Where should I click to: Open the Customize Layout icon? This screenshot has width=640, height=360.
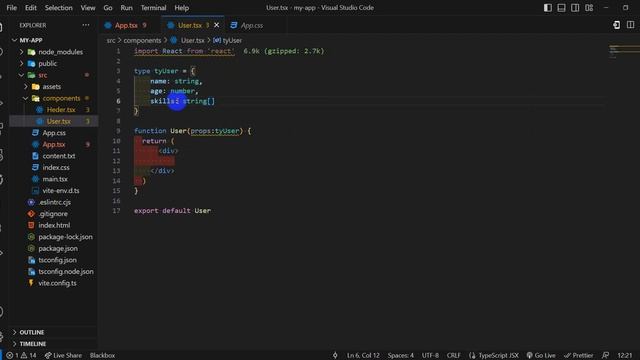[x=589, y=8]
